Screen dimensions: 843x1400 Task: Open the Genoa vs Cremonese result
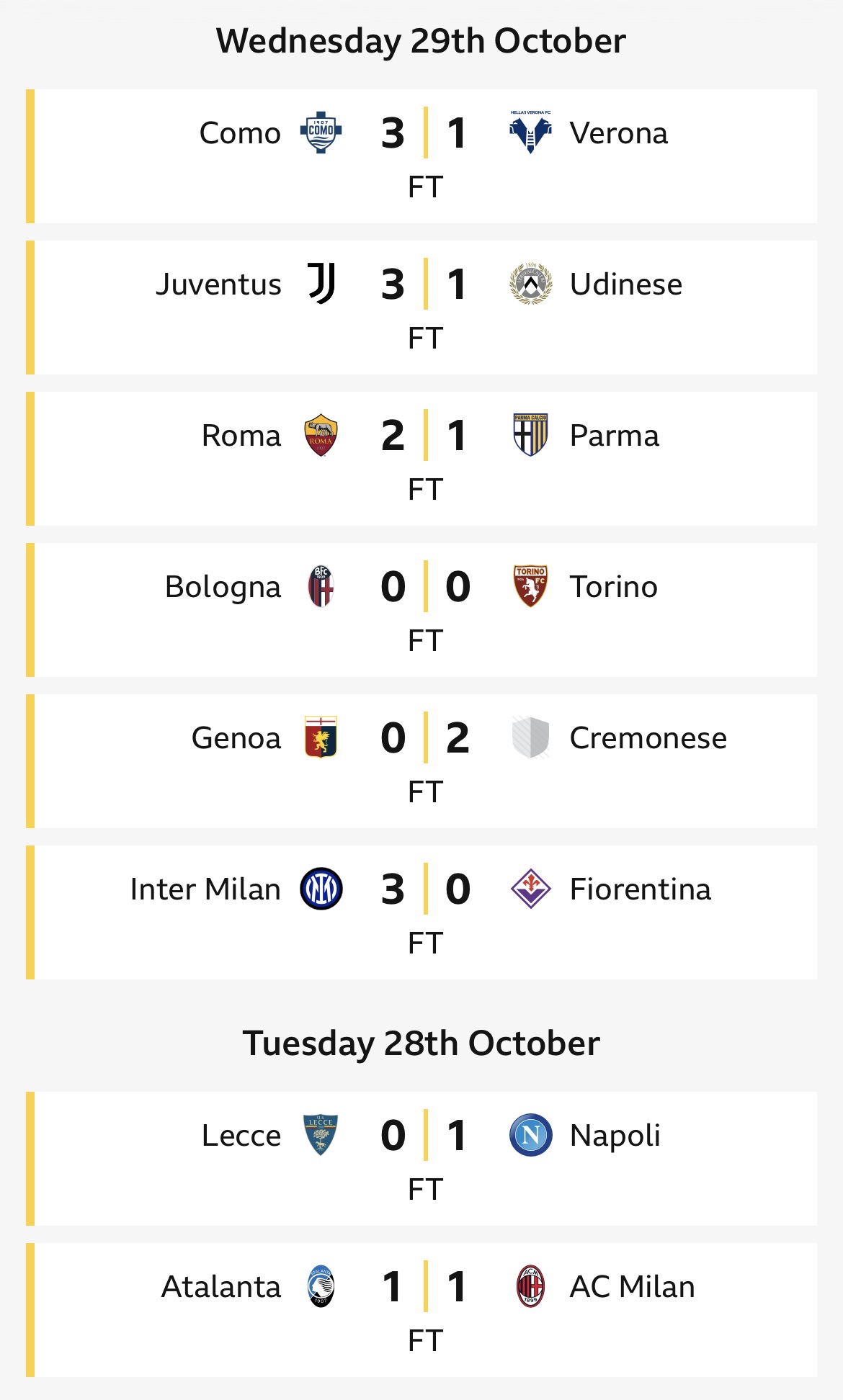tap(425, 738)
